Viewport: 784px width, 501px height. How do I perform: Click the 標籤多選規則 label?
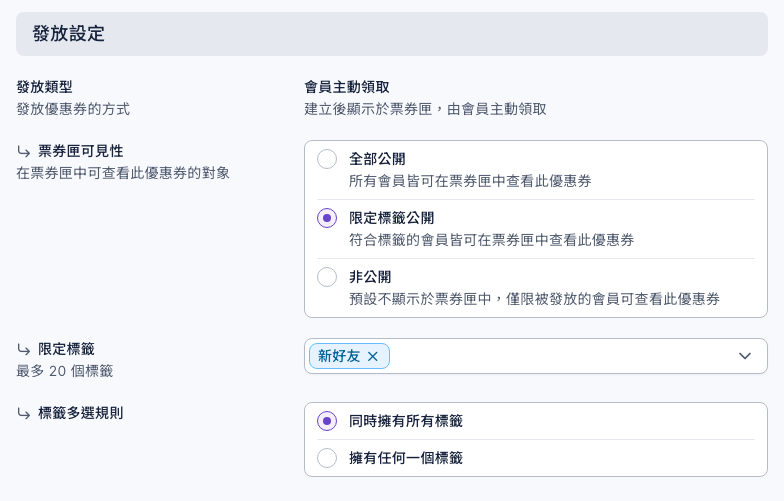click(80, 413)
